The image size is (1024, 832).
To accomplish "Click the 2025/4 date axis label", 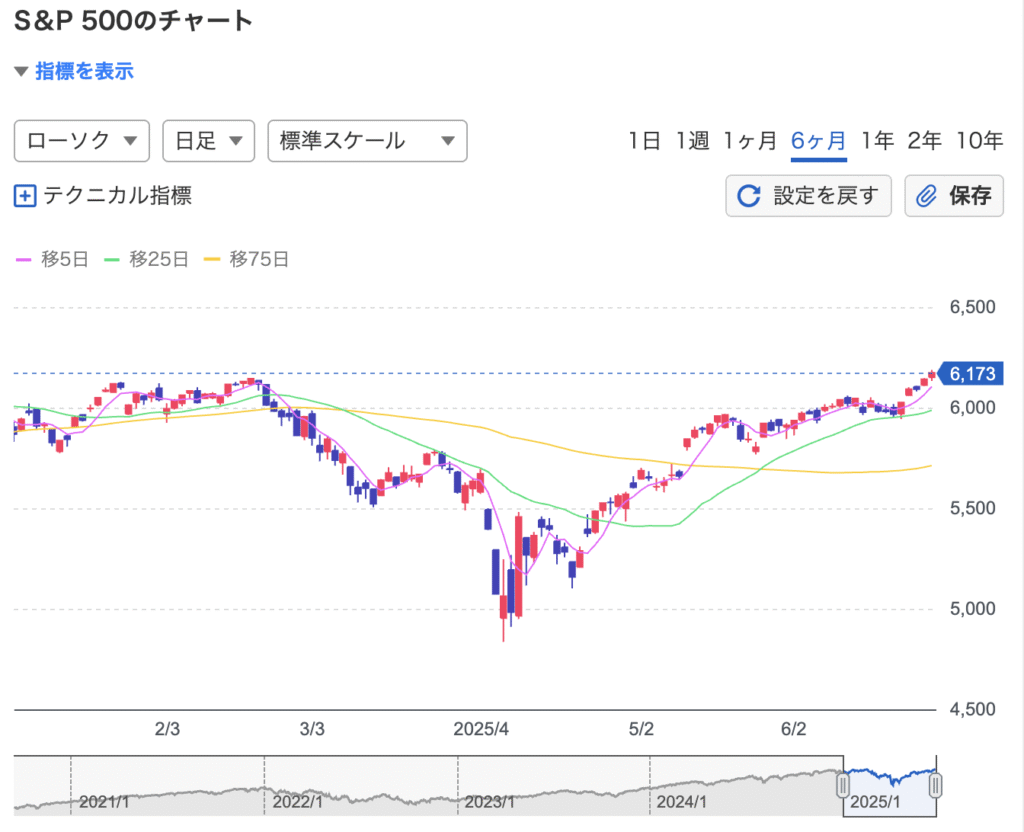I will coord(481,729).
